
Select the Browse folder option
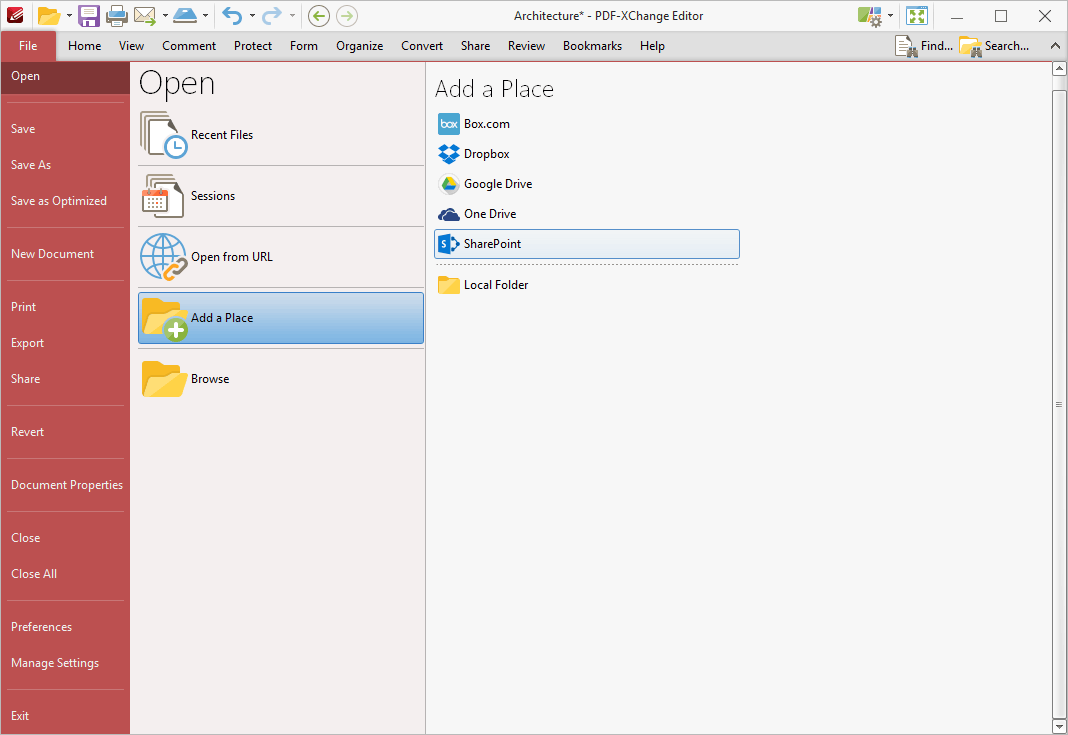pyautogui.click(x=281, y=379)
